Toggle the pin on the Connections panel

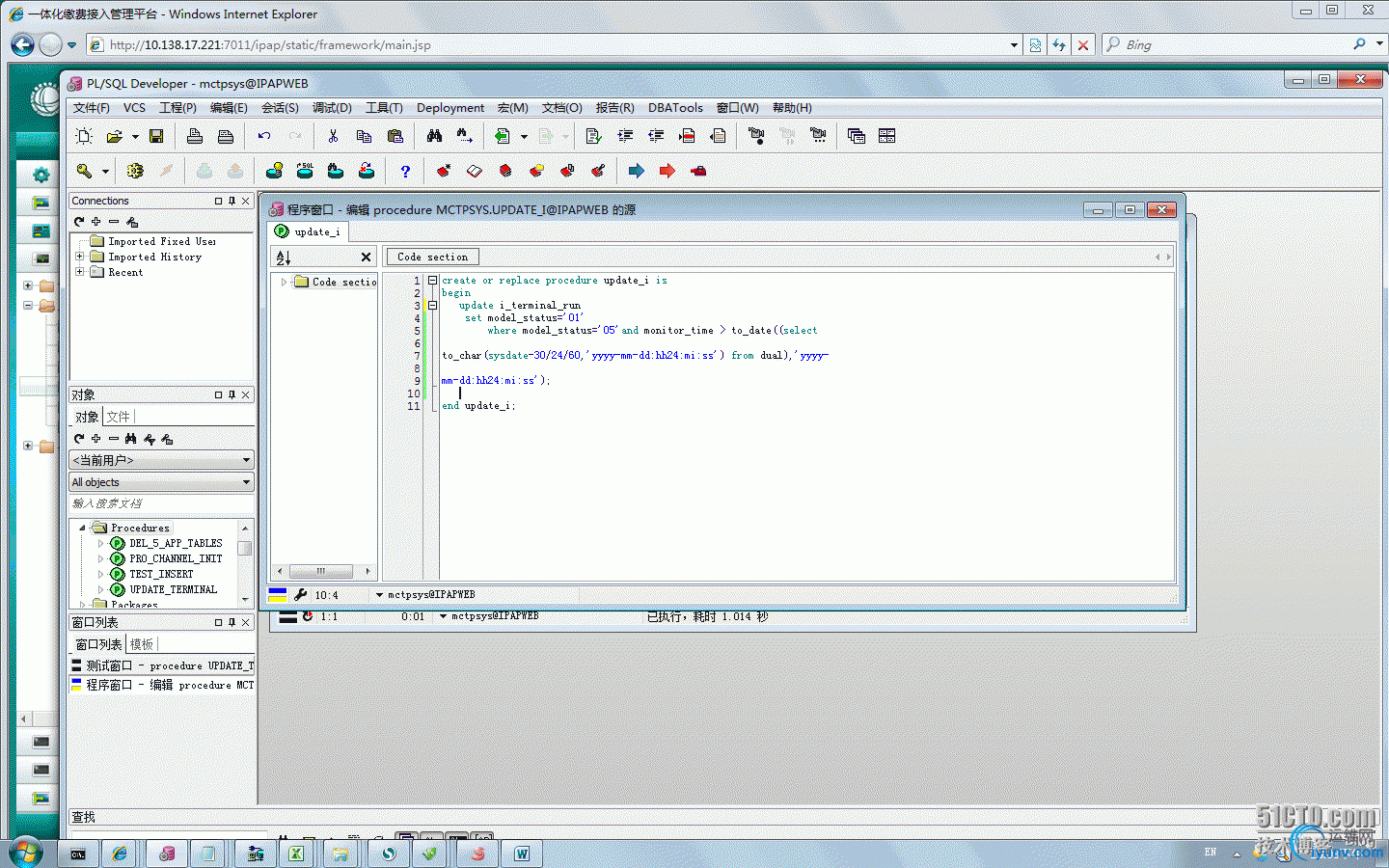click(231, 201)
